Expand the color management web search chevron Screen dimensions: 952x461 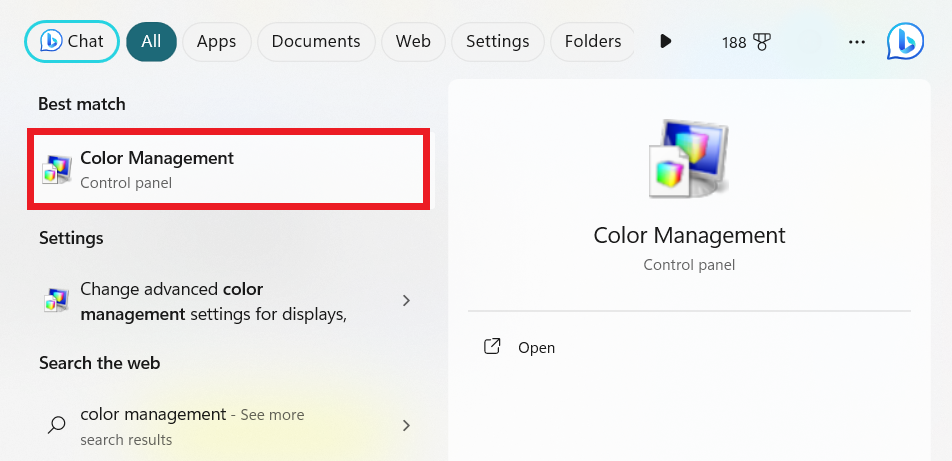pos(406,425)
